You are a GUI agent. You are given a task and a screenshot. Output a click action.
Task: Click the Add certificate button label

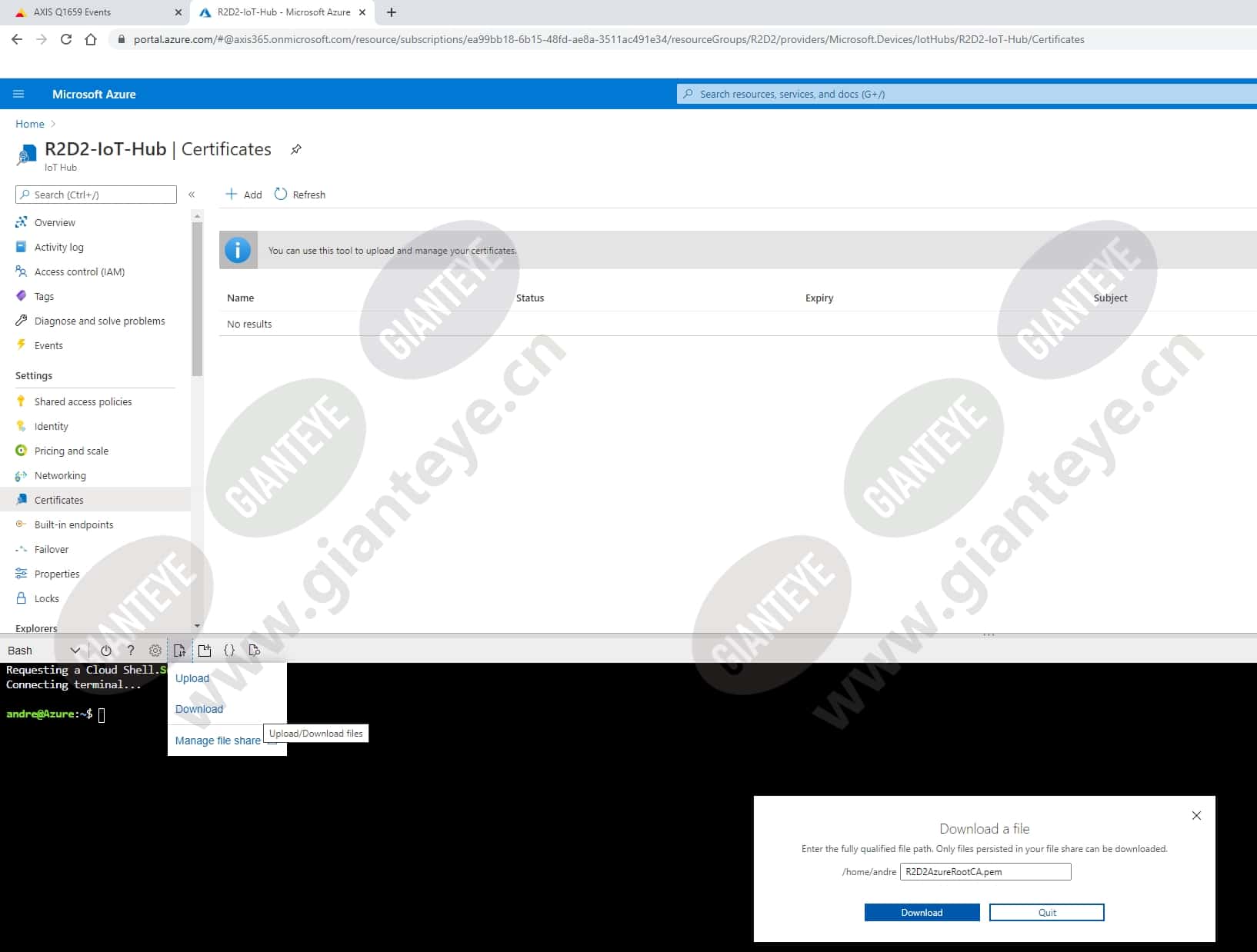253,195
